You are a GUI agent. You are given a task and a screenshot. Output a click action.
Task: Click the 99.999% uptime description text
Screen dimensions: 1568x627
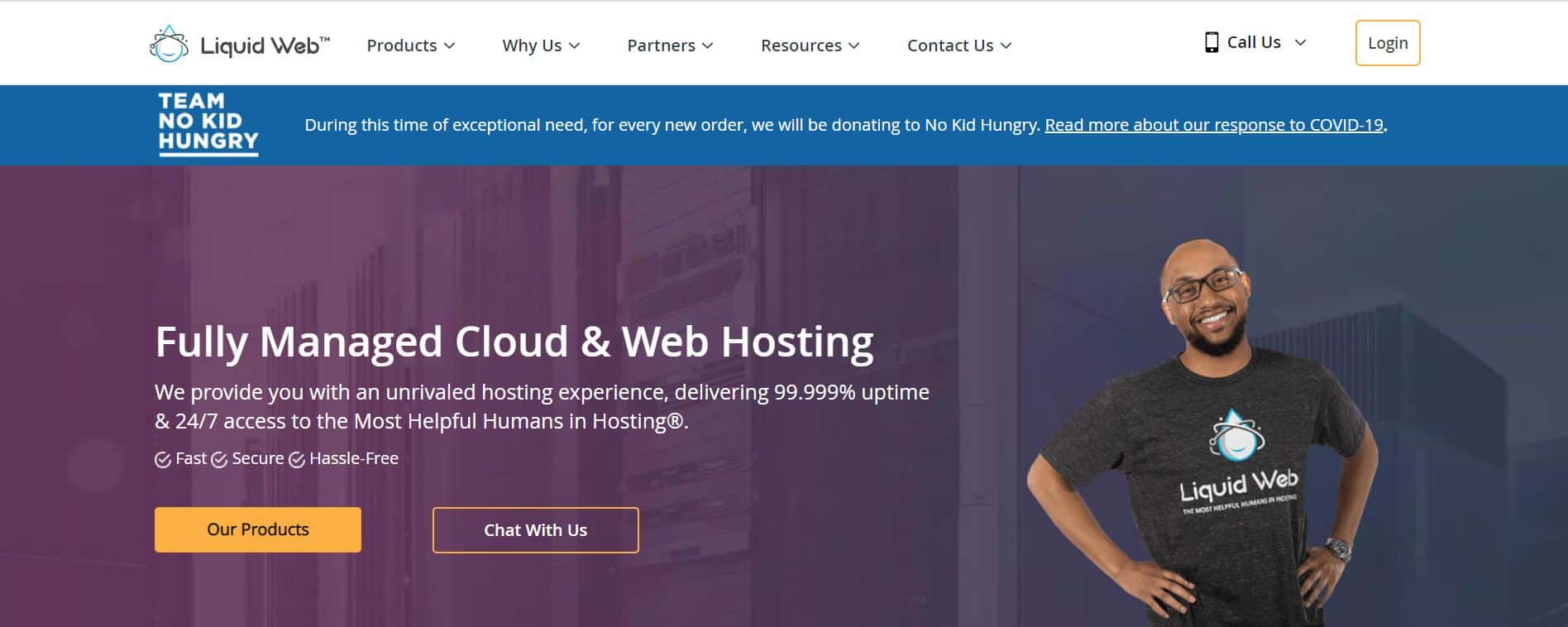click(x=542, y=406)
